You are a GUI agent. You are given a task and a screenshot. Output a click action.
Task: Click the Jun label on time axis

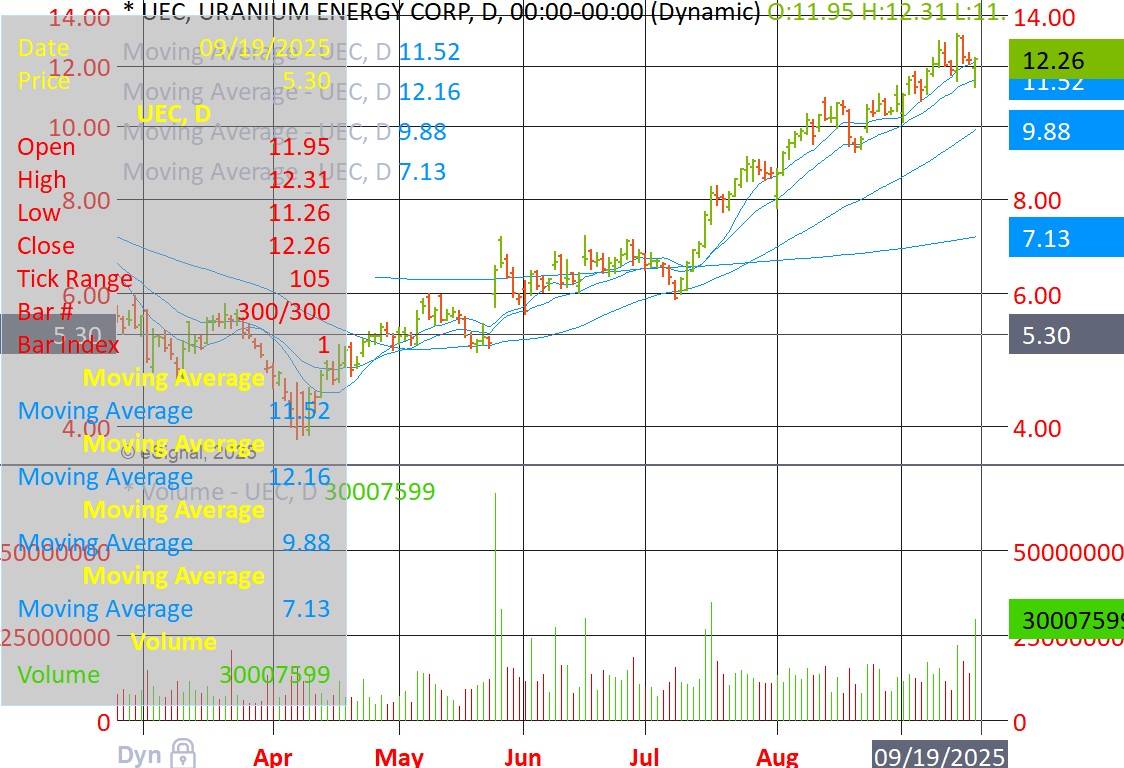tap(522, 756)
